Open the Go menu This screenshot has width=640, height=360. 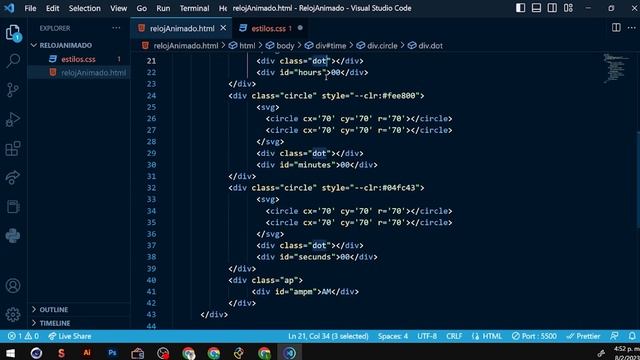pyautogui.click(x=142, y=8)
